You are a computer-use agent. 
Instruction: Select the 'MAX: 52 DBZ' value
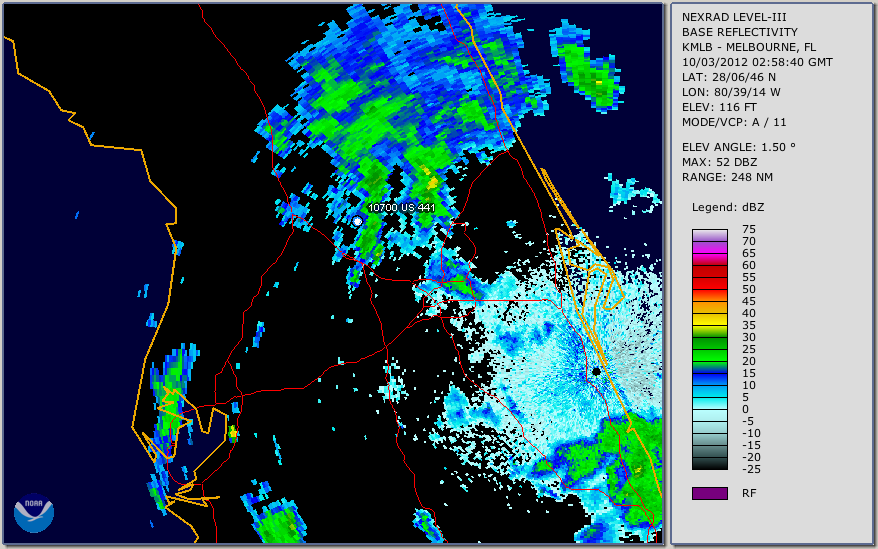(x=720, y=162)
